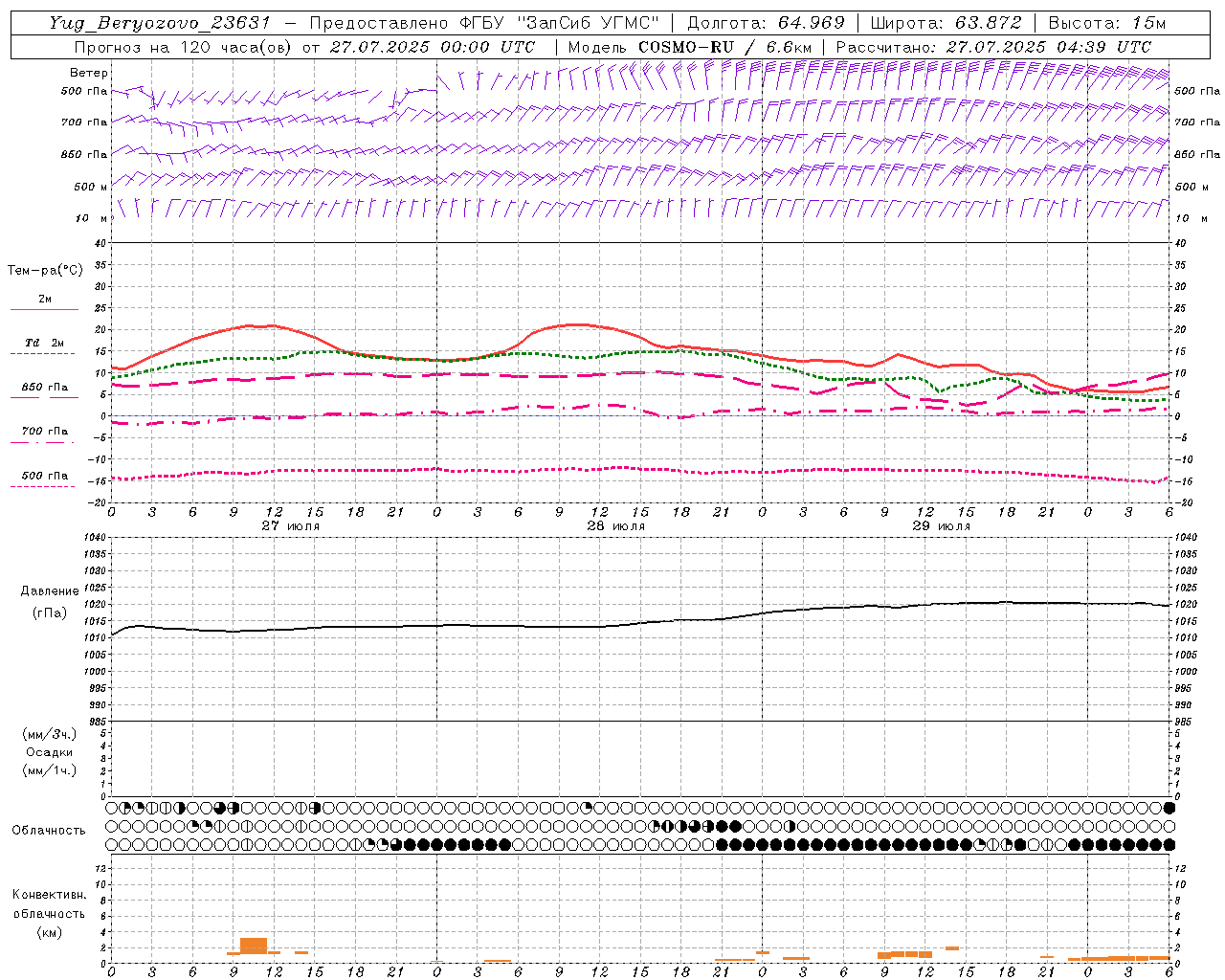Click the right 850 гПа wind level label
The image size is (1225, 980).
pyautogui.click(x=1197, y=154)
